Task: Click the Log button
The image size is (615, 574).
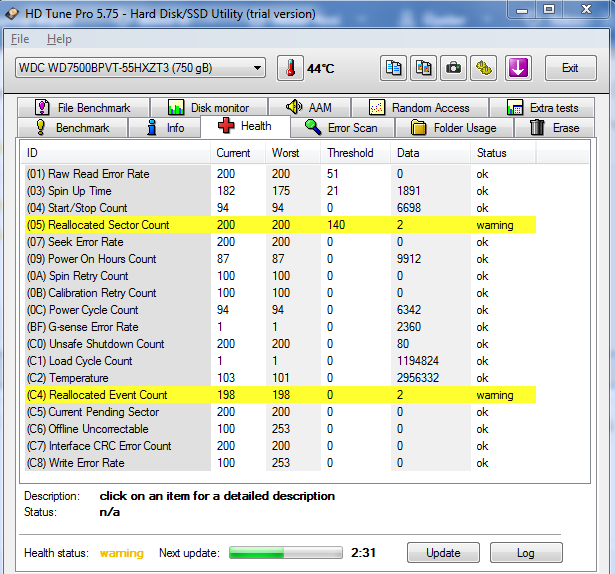Action: [526, 553]
